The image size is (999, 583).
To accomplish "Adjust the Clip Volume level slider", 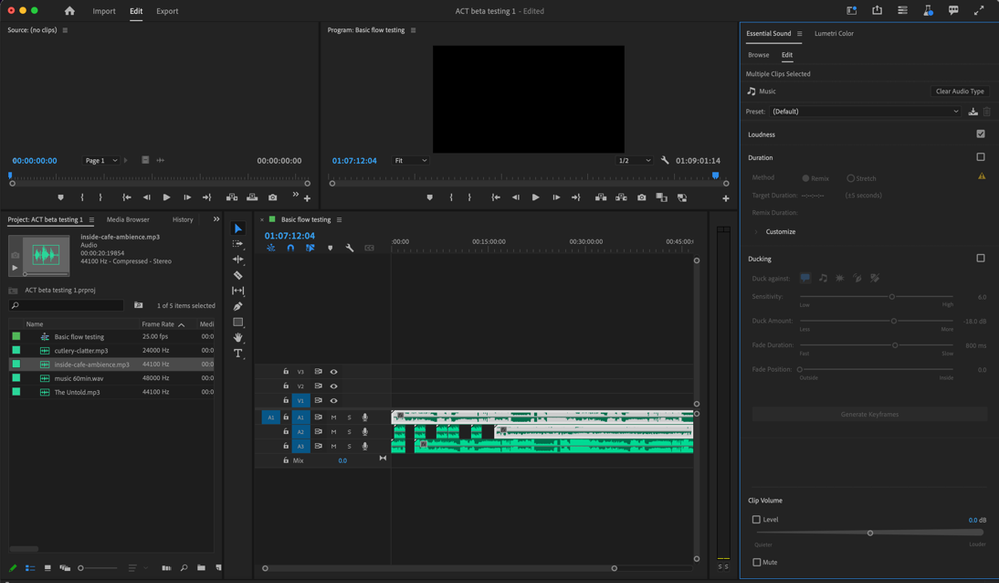I will coord(870,533).
